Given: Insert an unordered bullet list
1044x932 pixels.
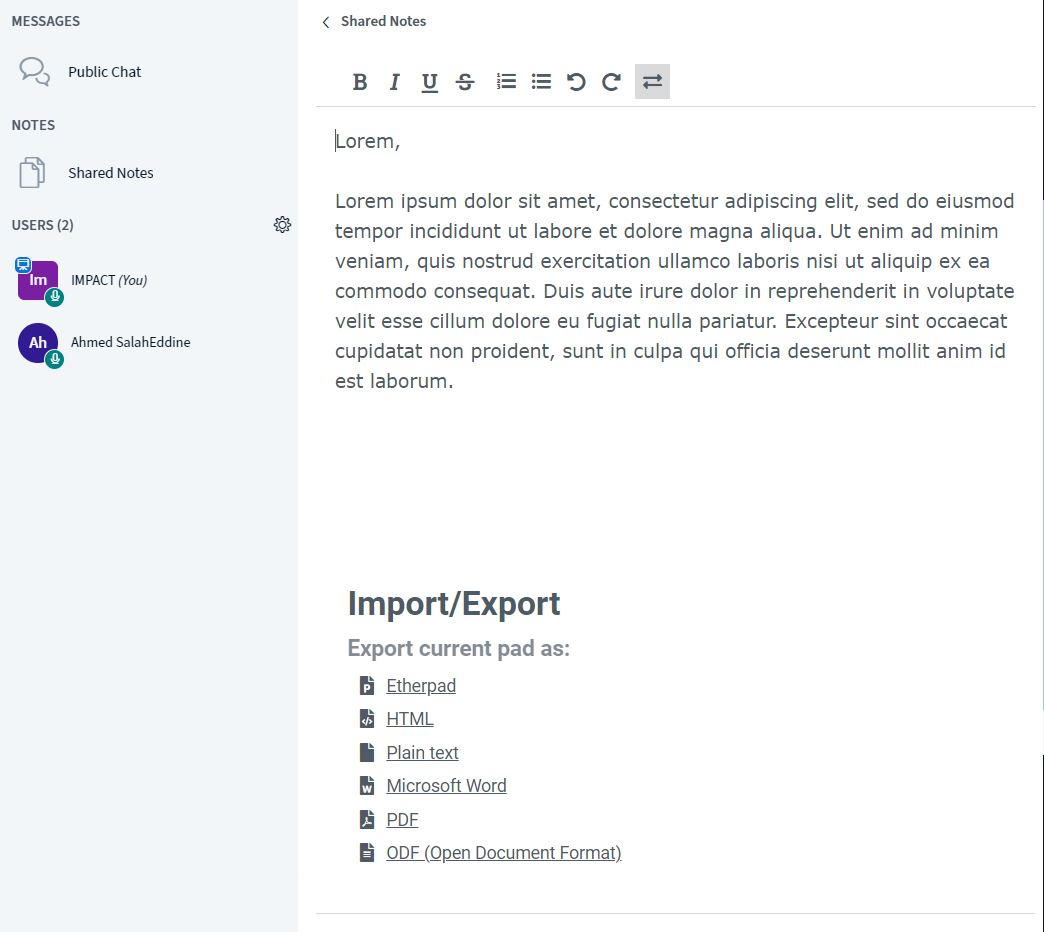Looking at the screenshot, I should [541, 82].
